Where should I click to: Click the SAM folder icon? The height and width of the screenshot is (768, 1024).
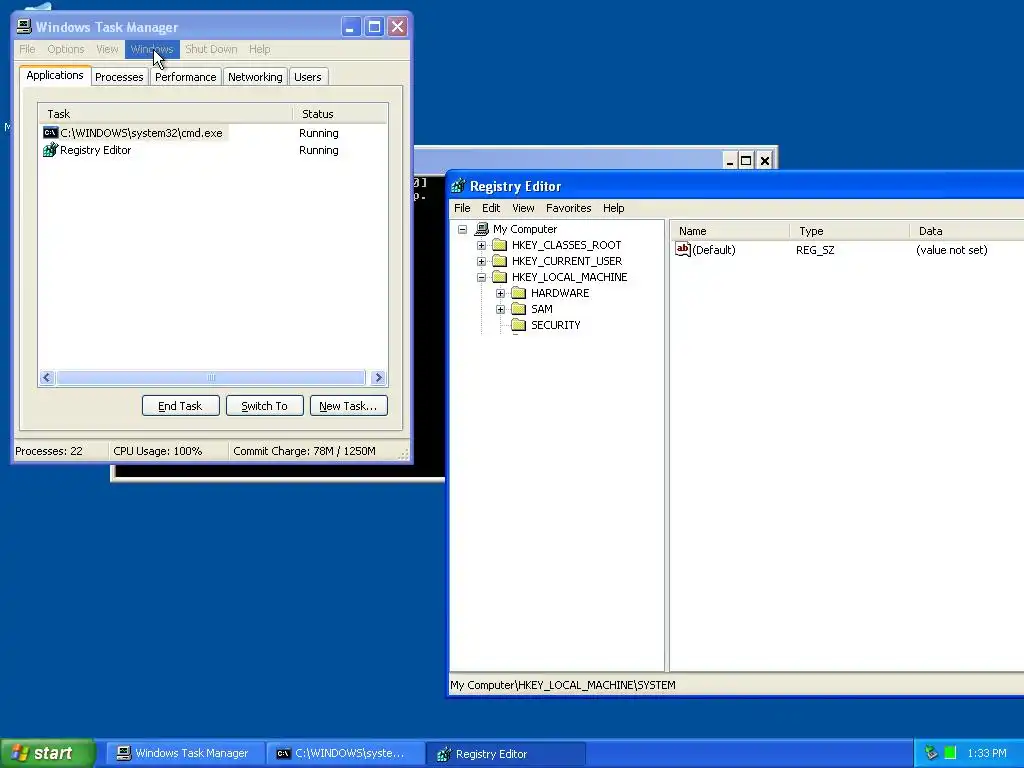click(x=519, y=309)
